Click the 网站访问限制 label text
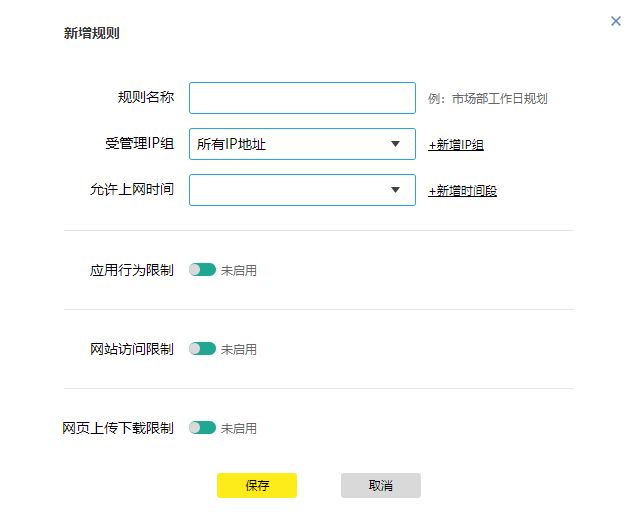The image size is (635, 529). tap(132, 349)
